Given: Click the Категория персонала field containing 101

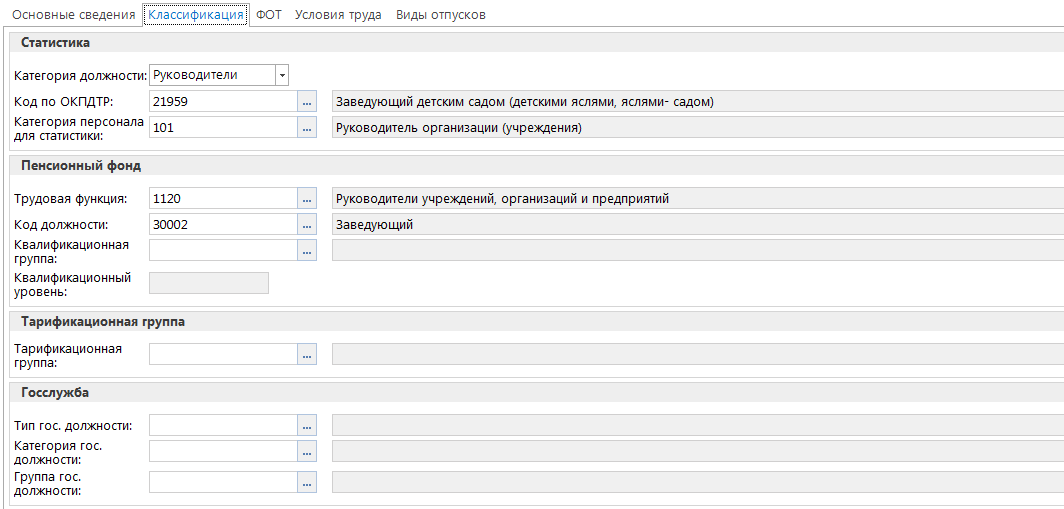Looking at the screenshot, I should click(222, 128).
